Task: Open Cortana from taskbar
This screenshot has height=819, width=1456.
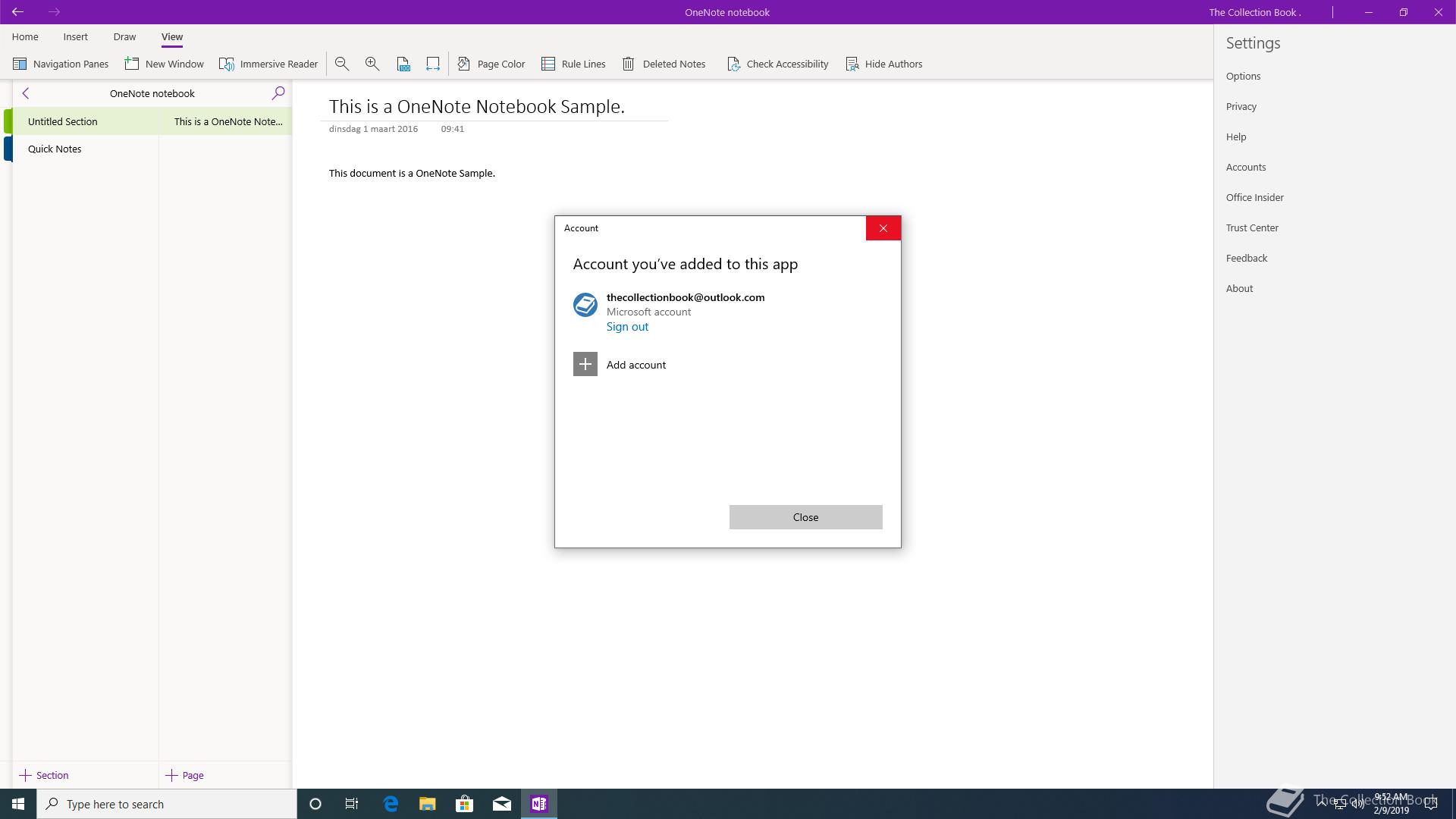Action: pyautogui.click(x=315, y=804)
